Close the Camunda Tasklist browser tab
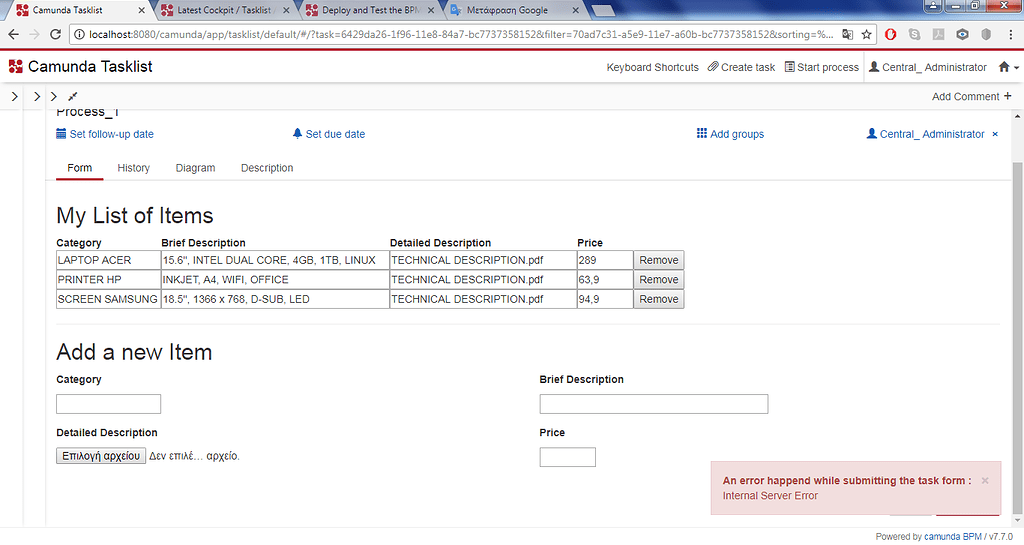The width and height of the screenshot is (1024, 545). pyautogui.click(x=142, y=10)
